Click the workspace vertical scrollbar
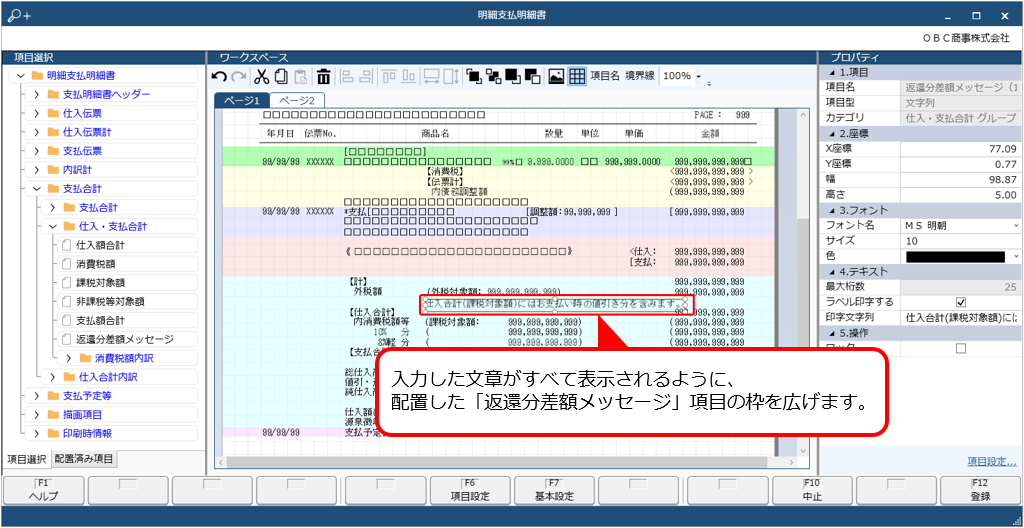 tap(803, 281)
